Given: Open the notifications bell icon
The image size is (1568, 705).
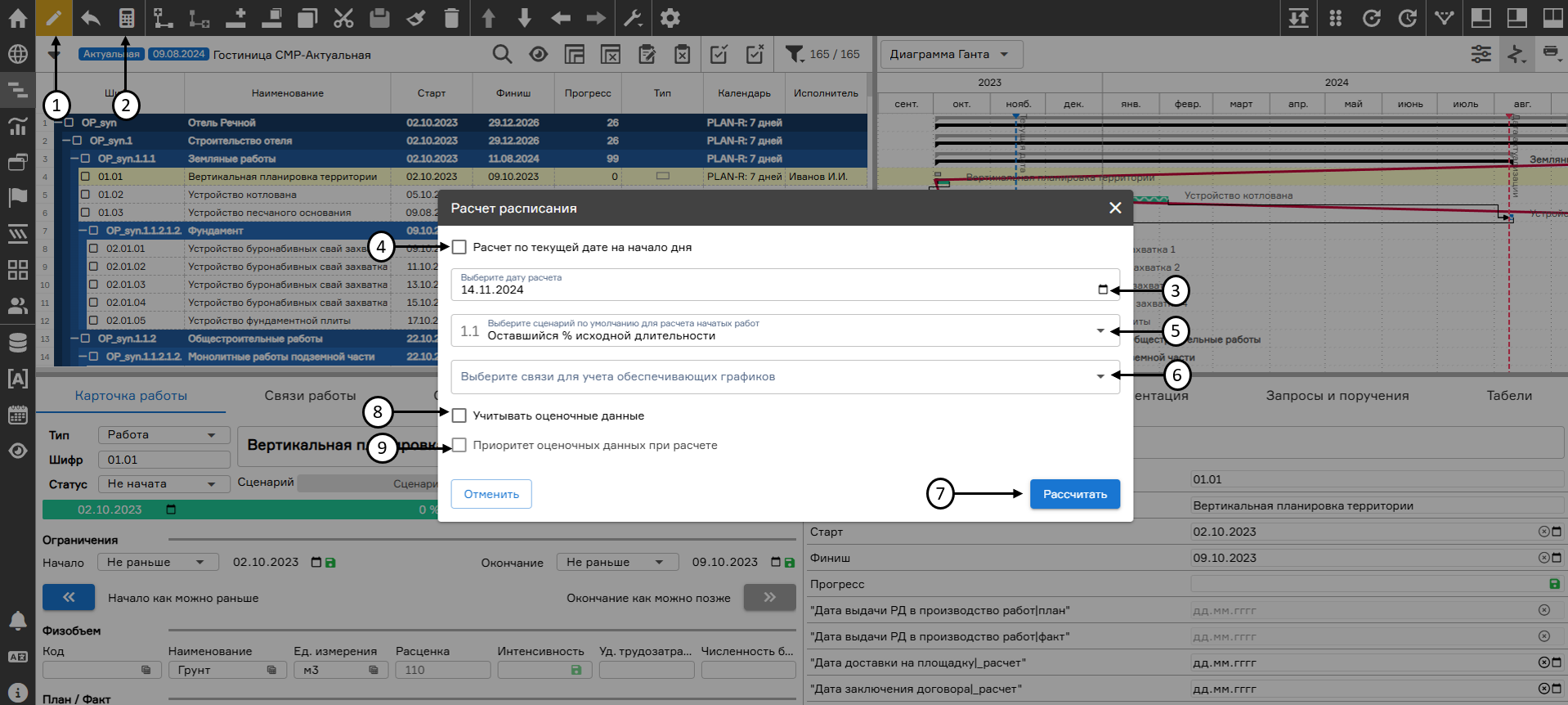Looking at the screenshot, I should coord(18,621).
